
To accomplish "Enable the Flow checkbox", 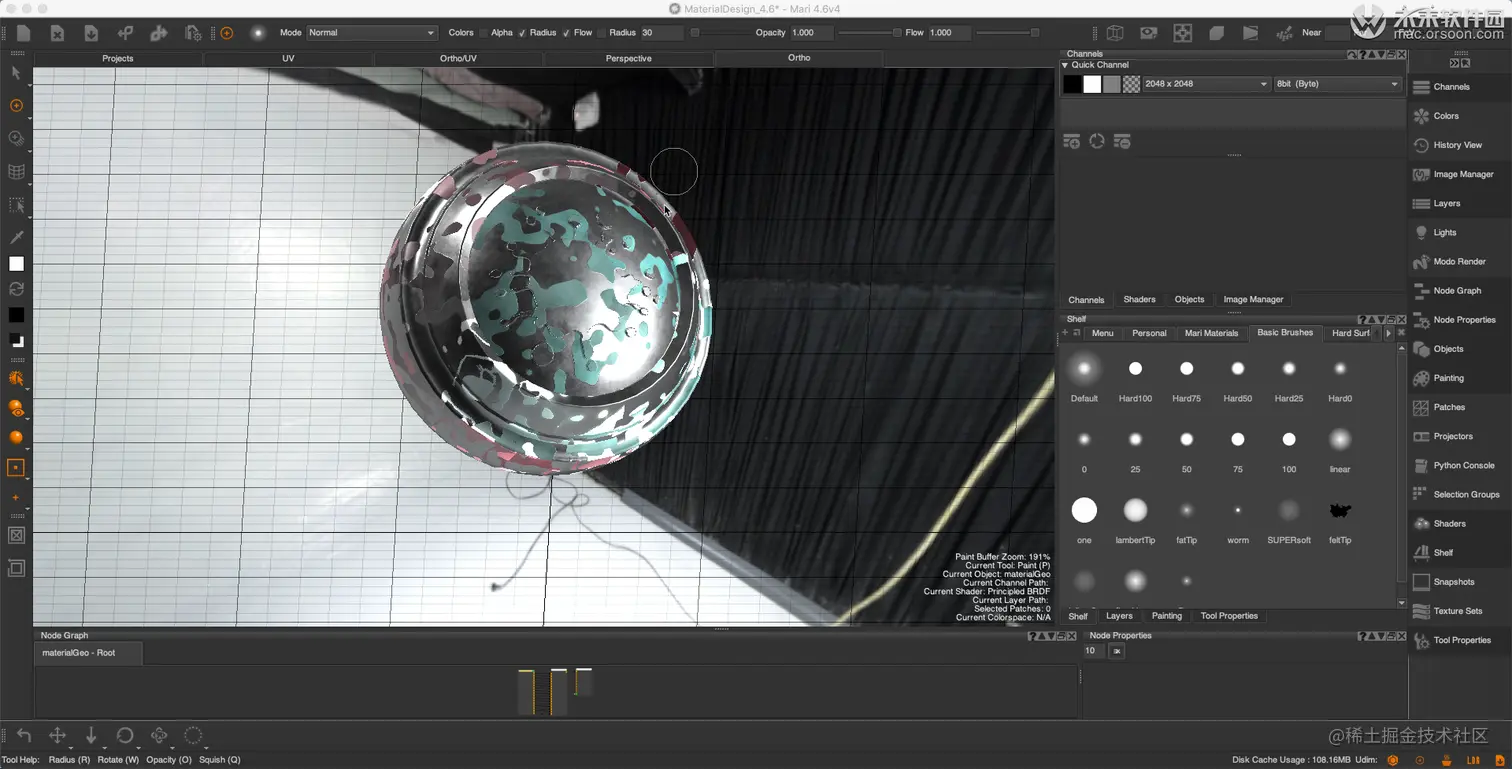I will coord(601,33).
